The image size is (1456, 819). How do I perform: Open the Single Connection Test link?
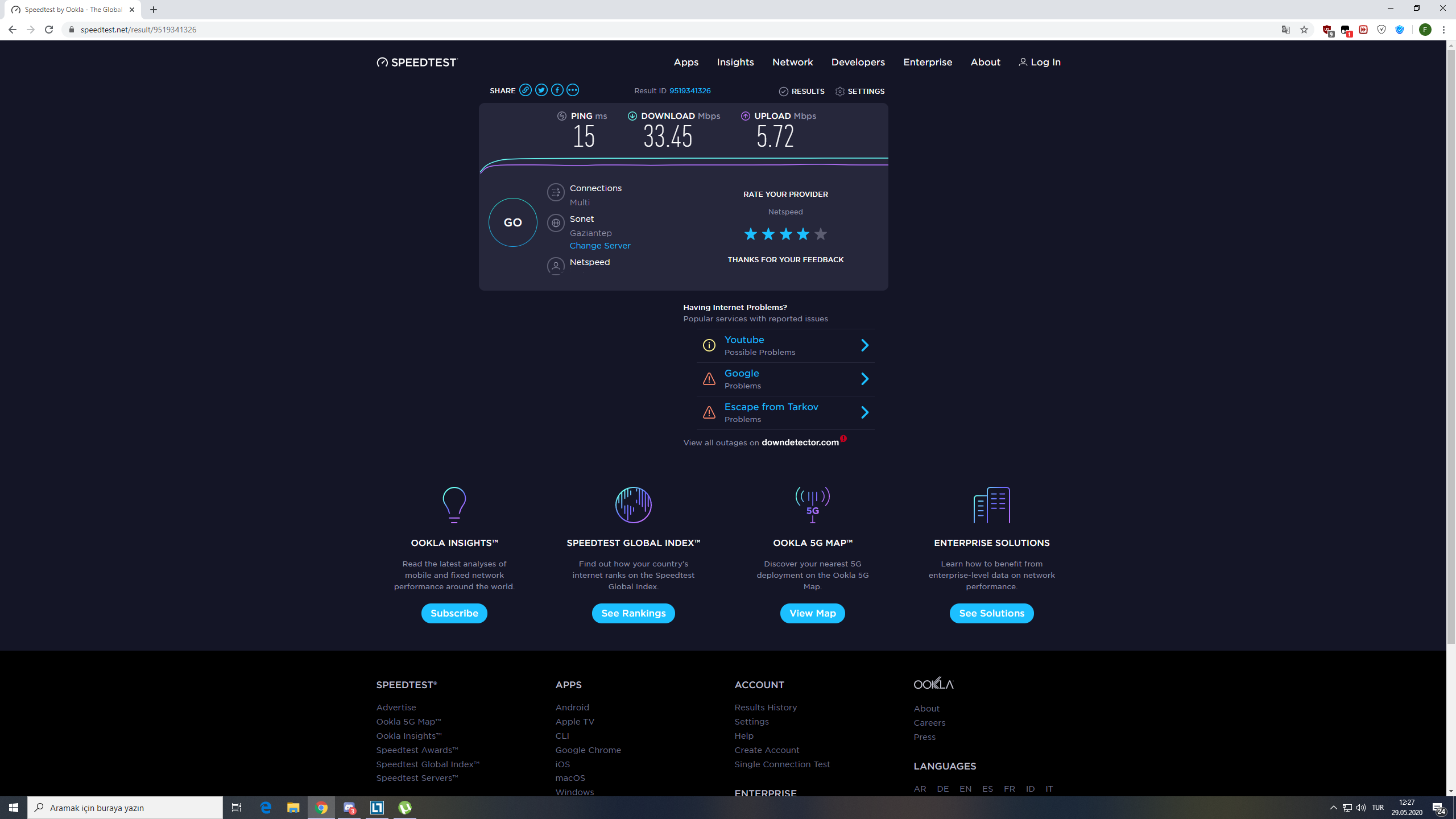click(x=782, y=764)
